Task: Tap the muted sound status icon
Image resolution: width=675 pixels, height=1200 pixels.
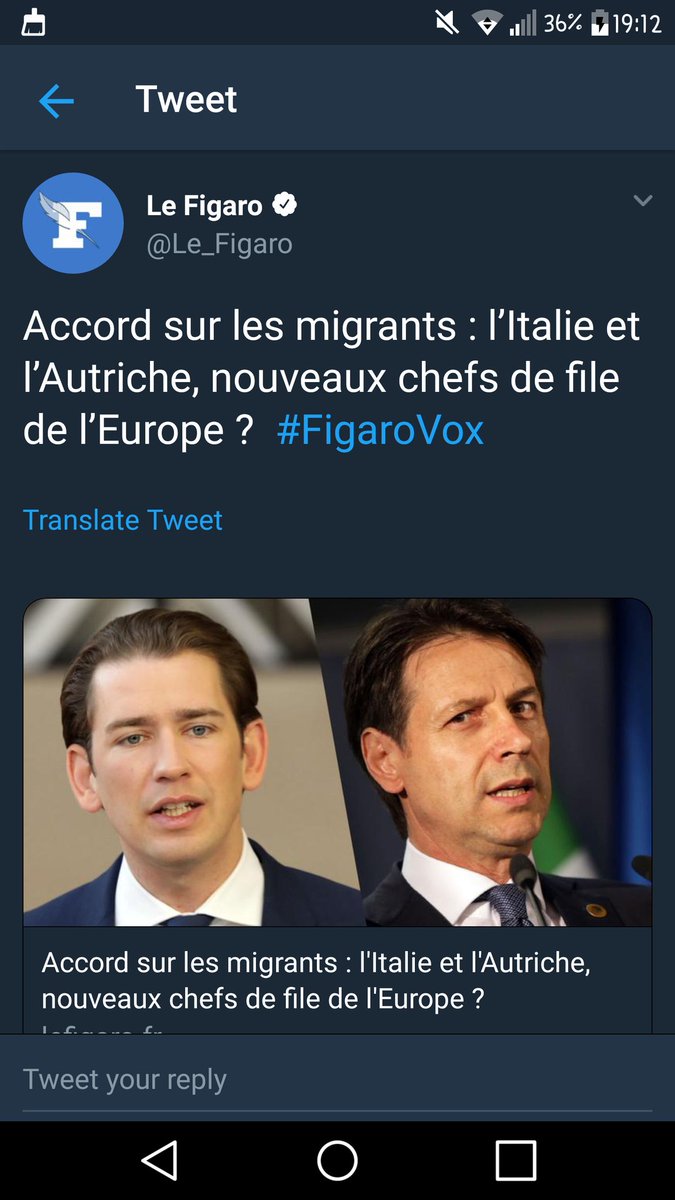Action: click(x=447, y=22)
